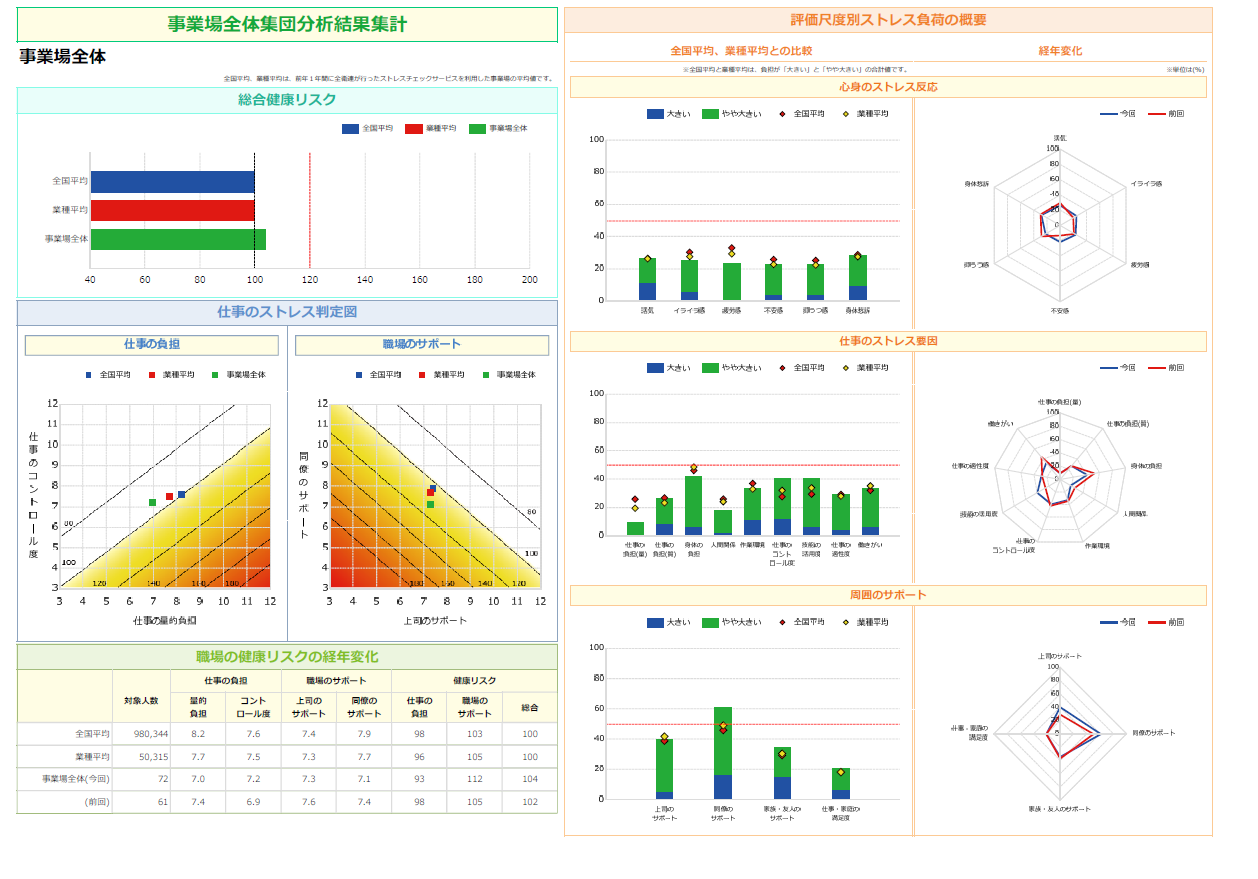Viewport: 1258px width, 879px height.
Task: Select the green 事業場全体 bar in 総合健康リスク chart
Action: click(178, 239)
